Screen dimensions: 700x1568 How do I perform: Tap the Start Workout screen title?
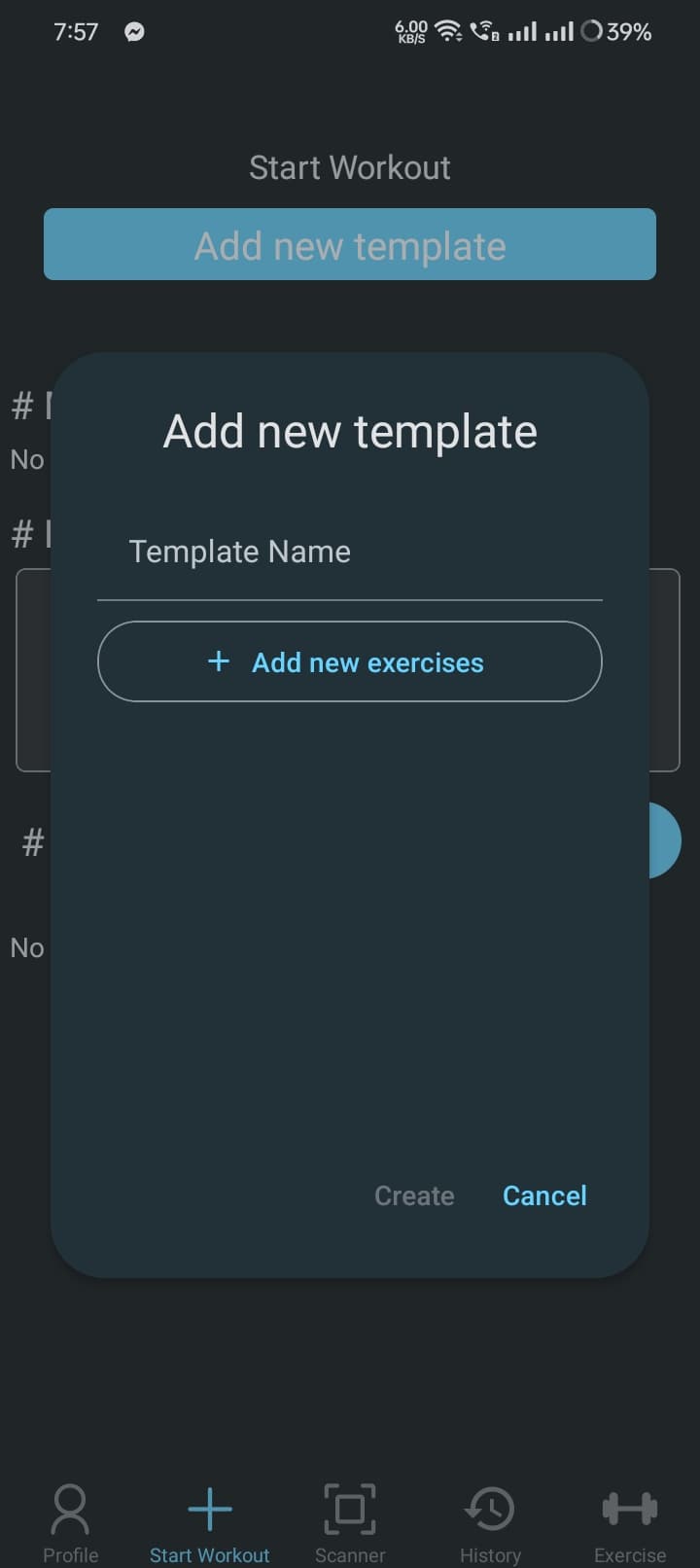click(350, 166)
